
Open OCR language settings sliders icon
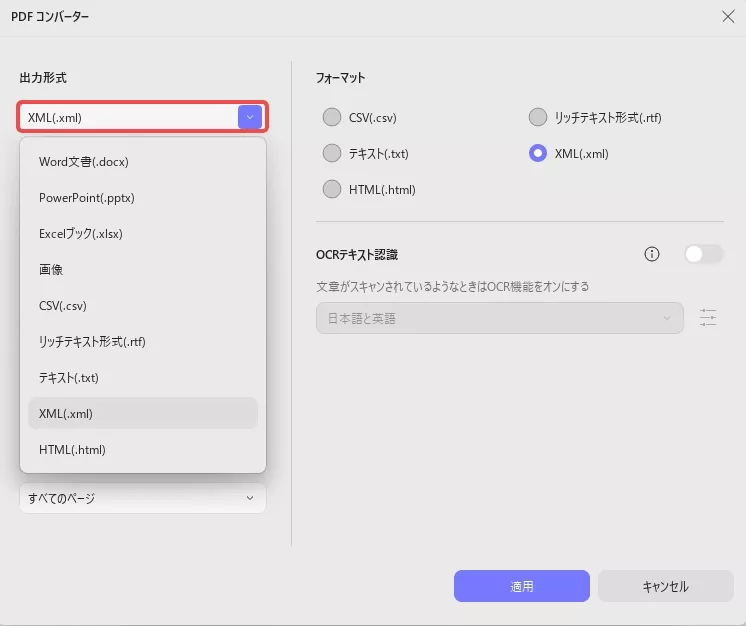point(707,317)
